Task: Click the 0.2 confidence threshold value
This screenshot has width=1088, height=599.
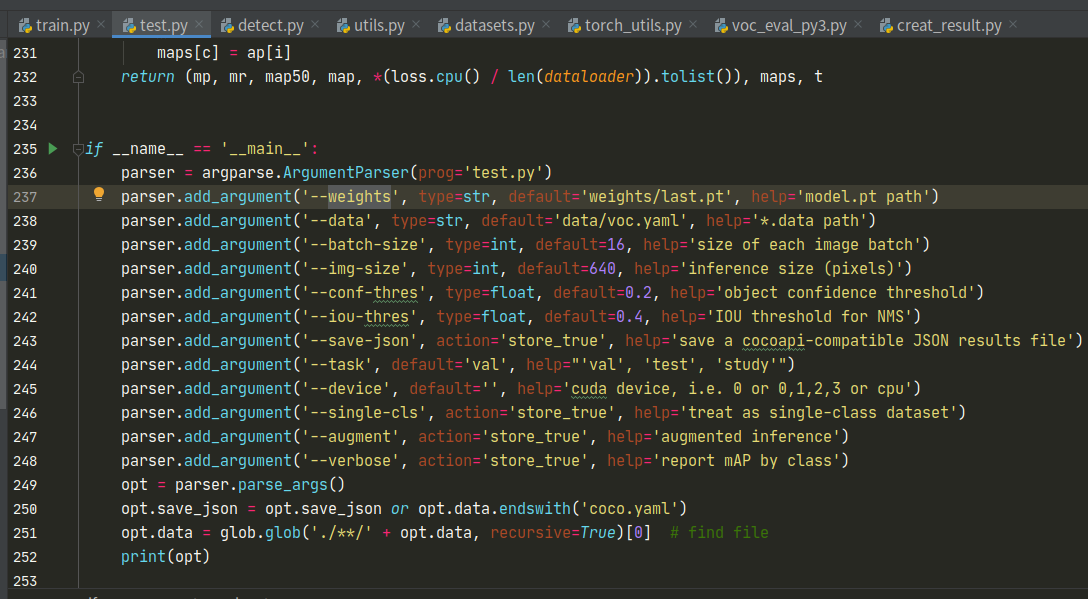Action: [638, 292]
